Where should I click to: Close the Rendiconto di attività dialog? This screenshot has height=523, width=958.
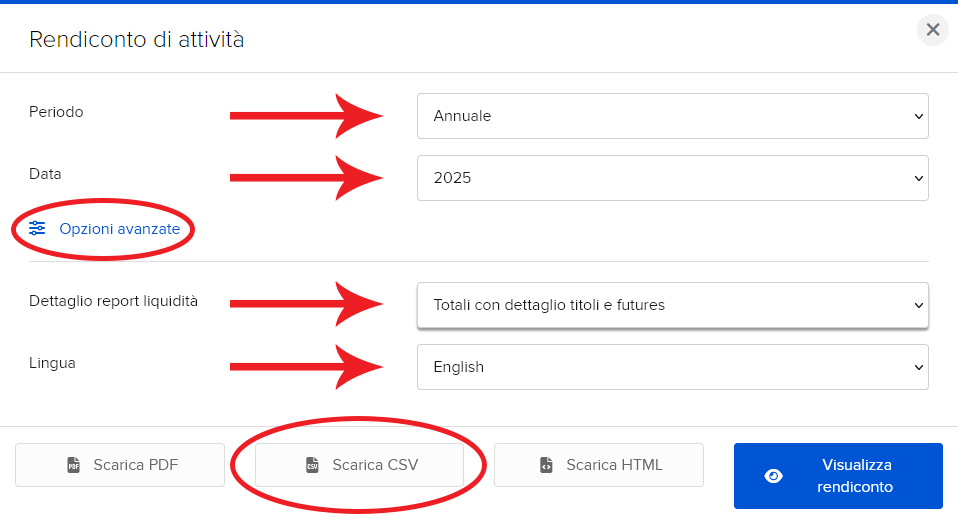933,29
